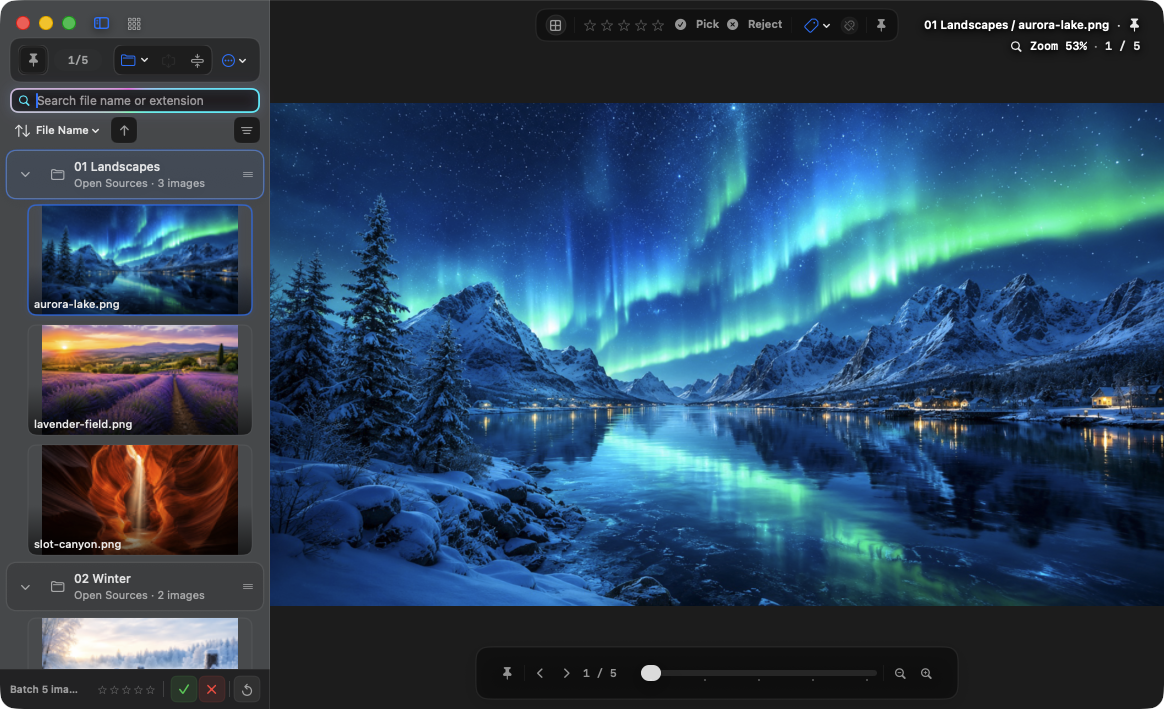Select the slot-canyon.png thumbnail
The image size is (1164, 709).
140,500
